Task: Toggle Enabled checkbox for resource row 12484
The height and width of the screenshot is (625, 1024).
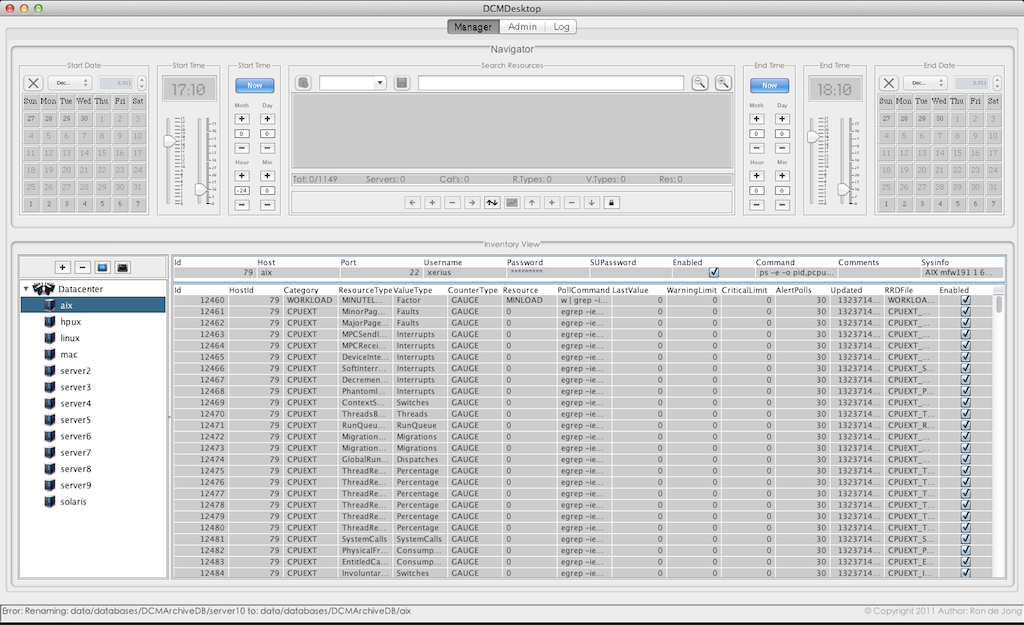Action: click(x=965, y=573)
